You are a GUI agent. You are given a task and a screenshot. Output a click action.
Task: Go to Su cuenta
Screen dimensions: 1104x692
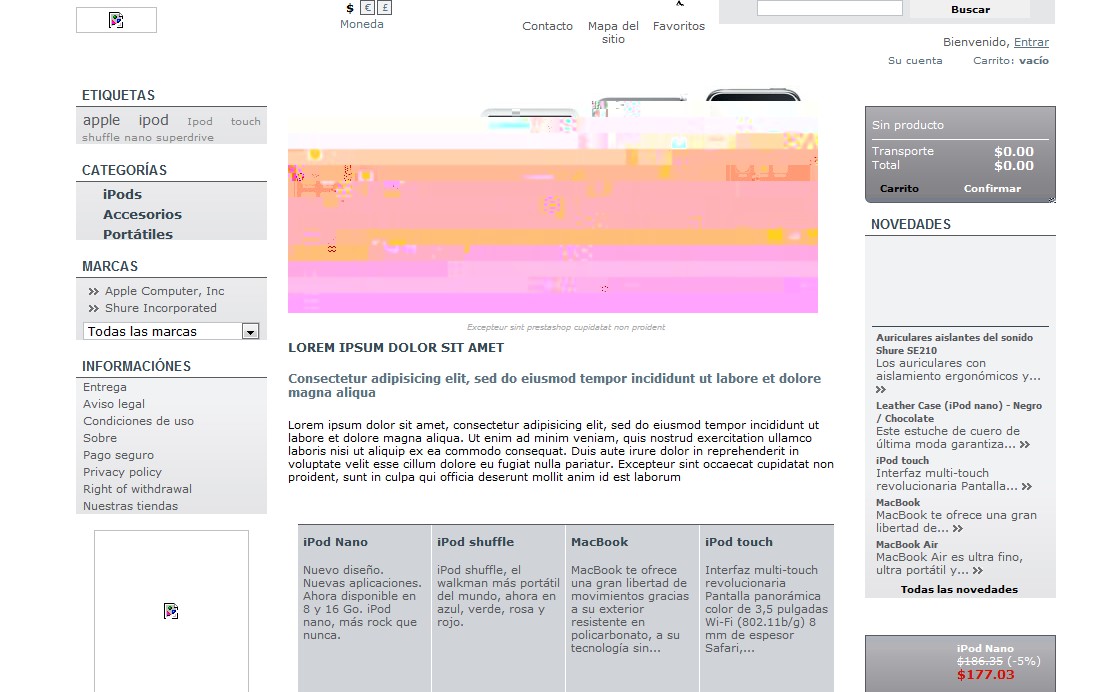[x=915, y=61]
